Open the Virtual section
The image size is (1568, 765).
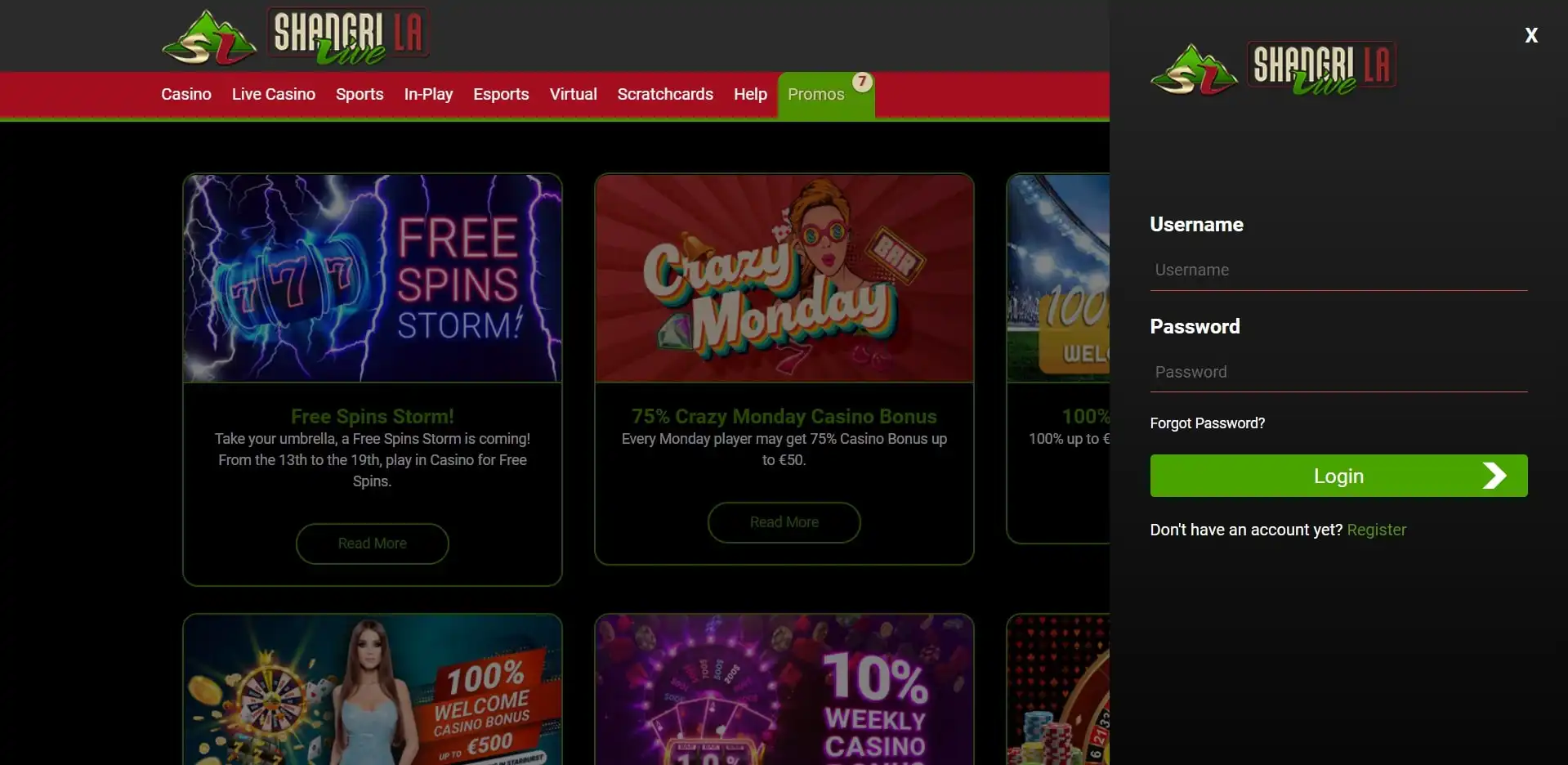click(574, 94)
